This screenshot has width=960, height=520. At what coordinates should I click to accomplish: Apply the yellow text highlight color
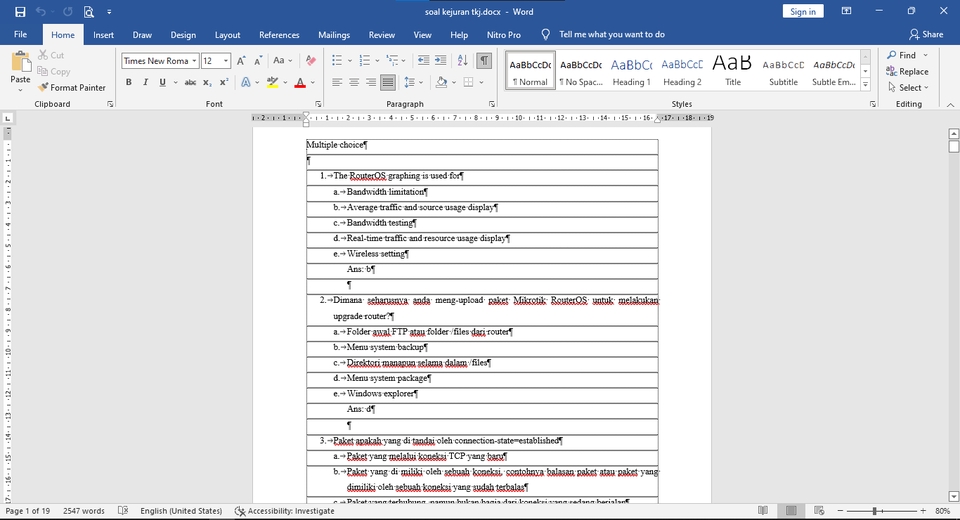tap(272, 82)
